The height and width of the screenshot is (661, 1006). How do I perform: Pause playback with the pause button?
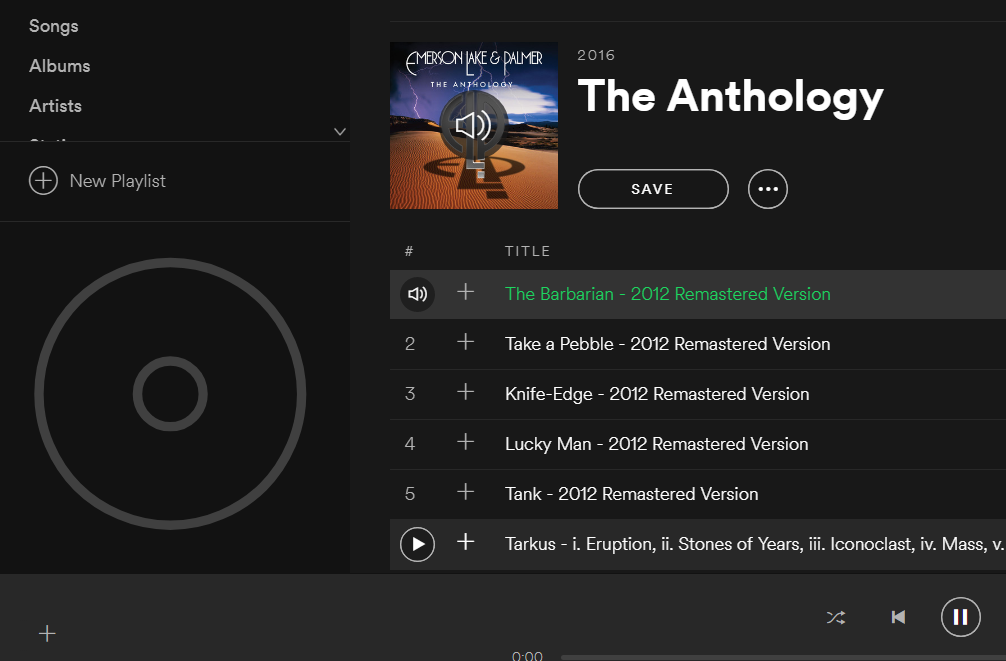point(960,617)
